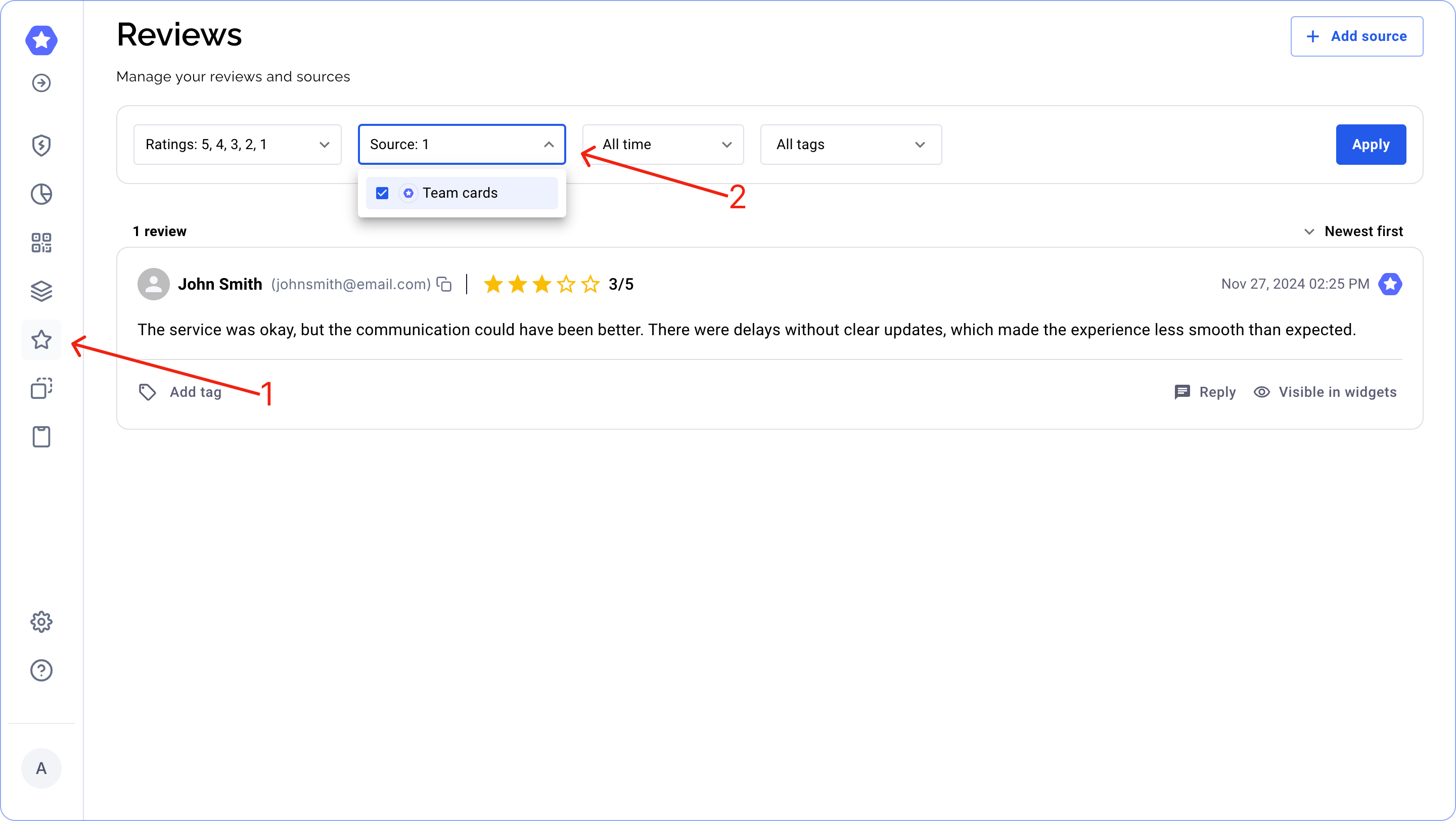
Task: Open the All time date dropdown
Action: click(x=663, y=145)
